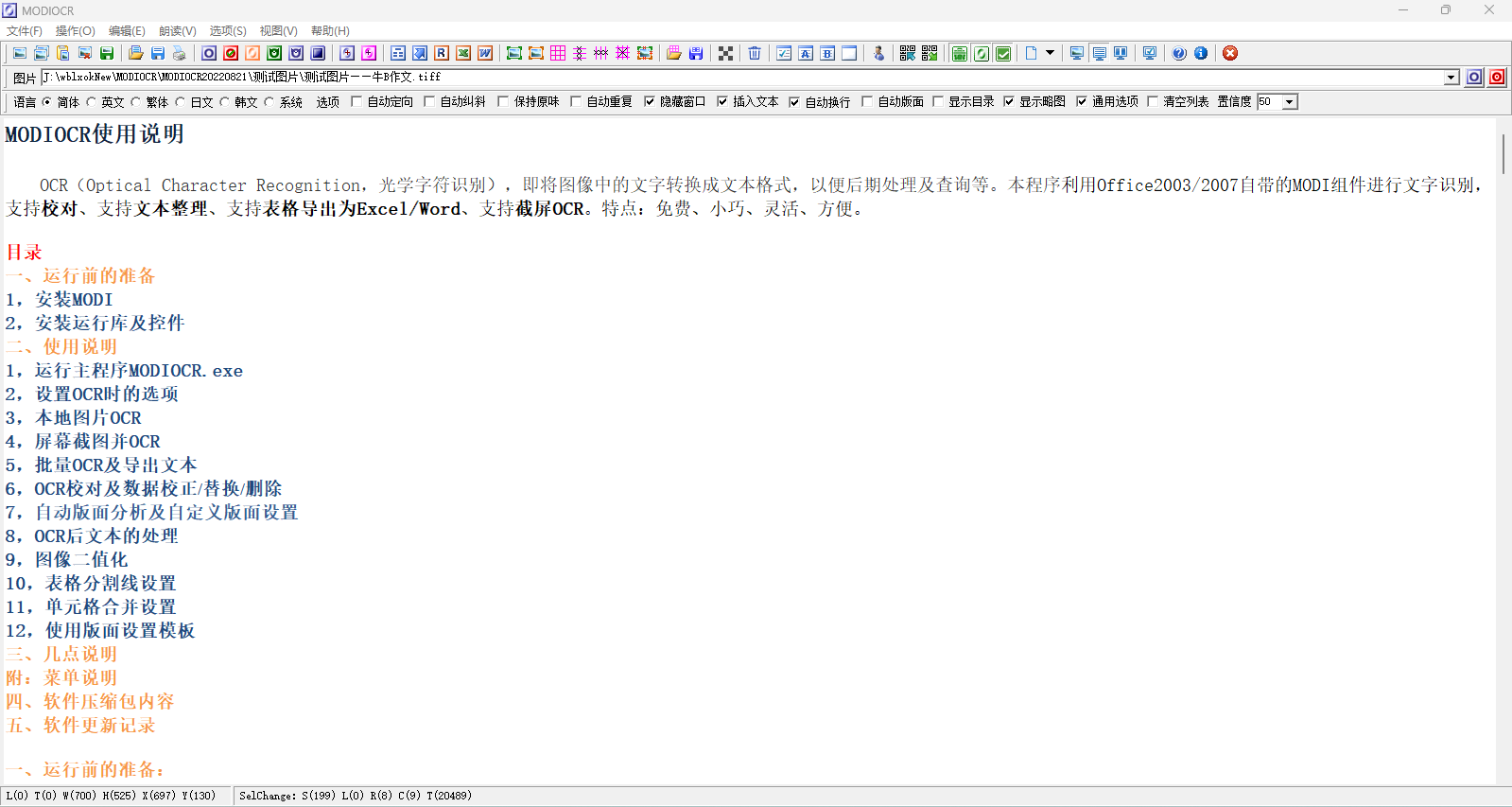Click the green-framed picture icon
This screenshot has width=1512, height=807.
click(x=513, y=53)
